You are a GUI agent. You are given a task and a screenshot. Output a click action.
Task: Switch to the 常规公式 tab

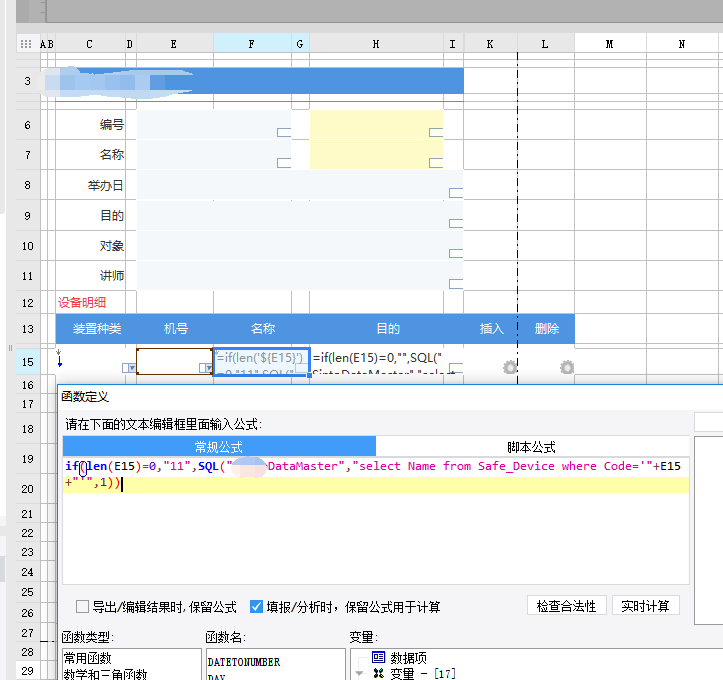coord(218,447)
